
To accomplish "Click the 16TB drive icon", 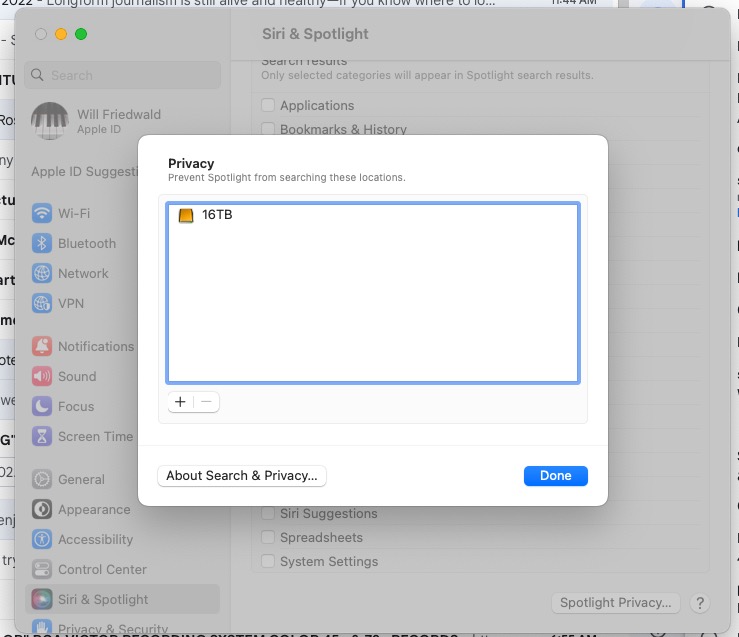I will pos(186,215).
